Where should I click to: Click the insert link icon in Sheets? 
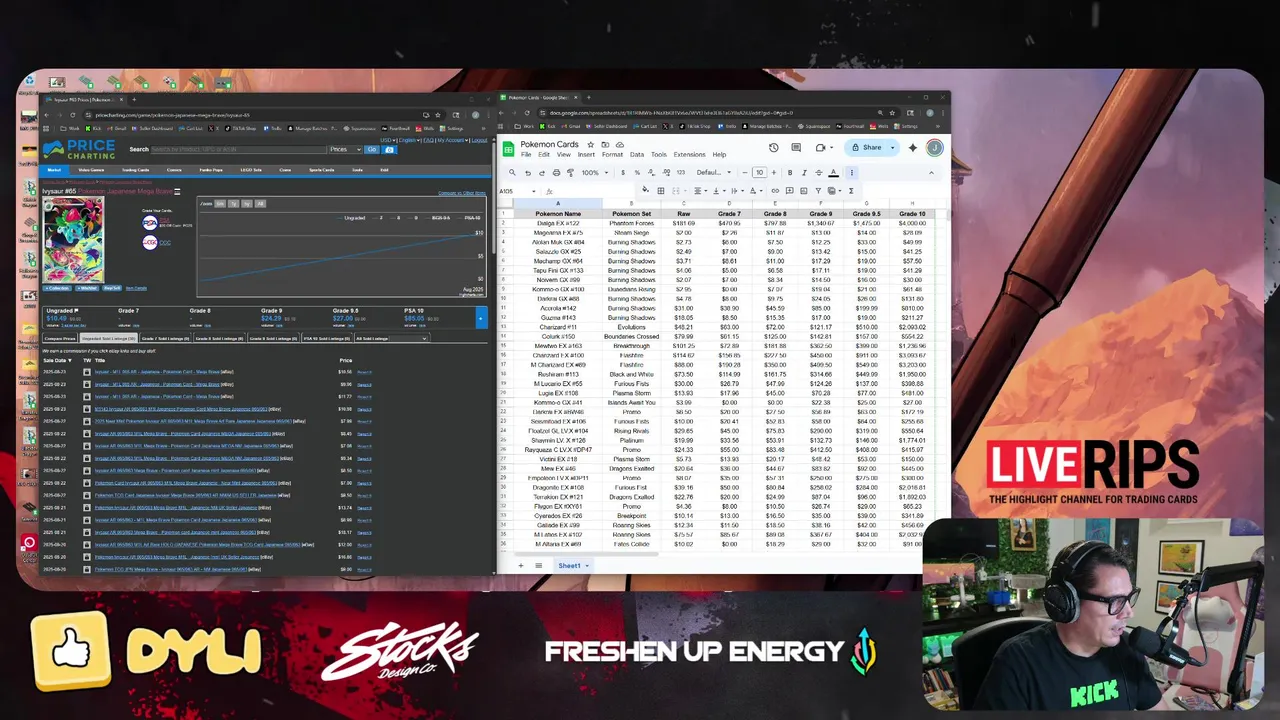pyautogui.click(x=775, y=190)
